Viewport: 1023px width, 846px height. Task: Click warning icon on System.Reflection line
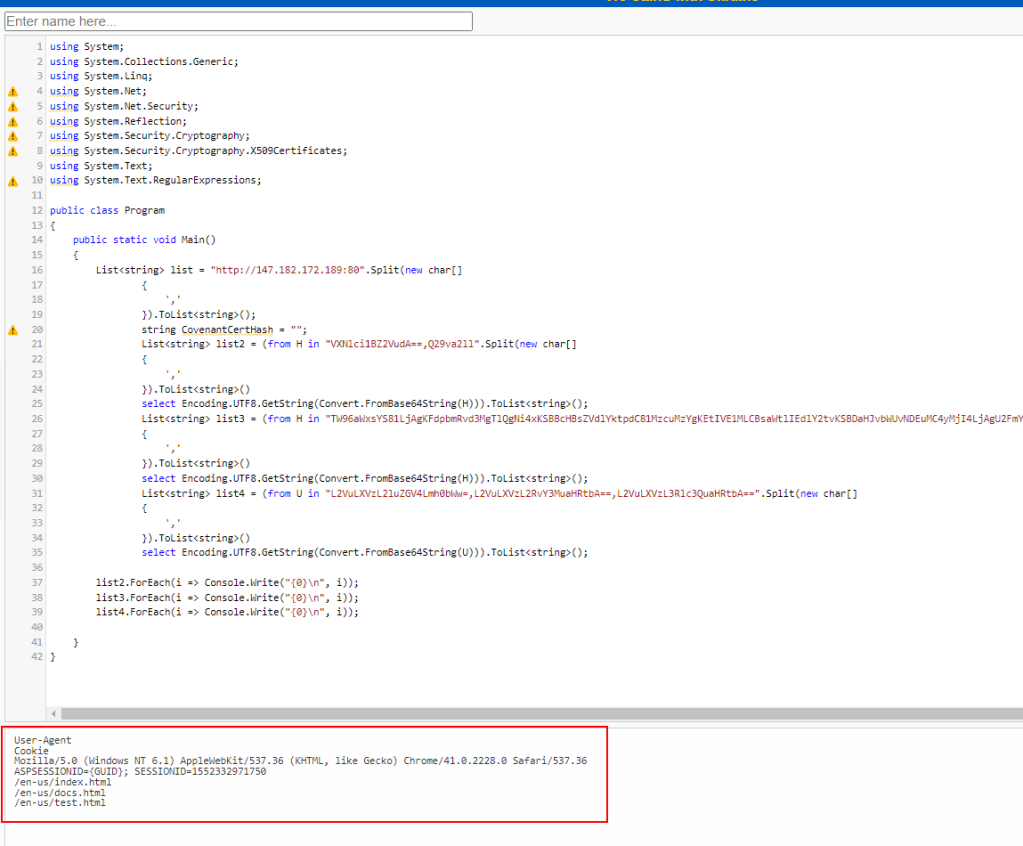click(13, 121)
